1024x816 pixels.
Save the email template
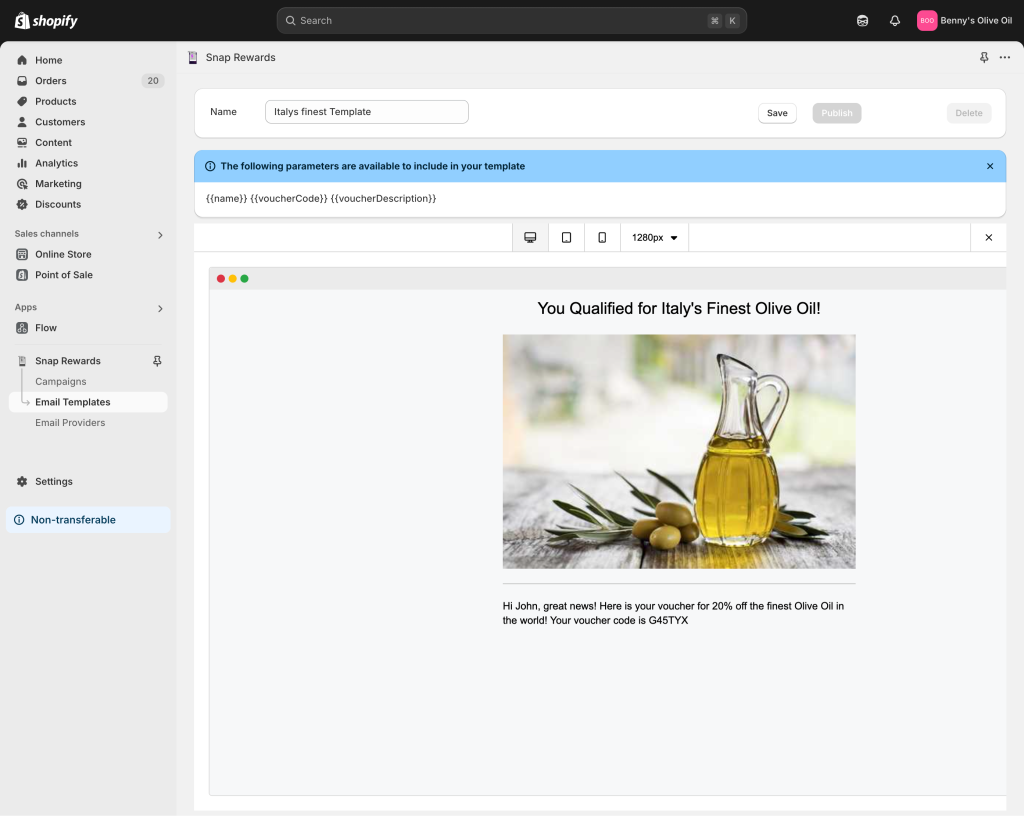(x=777, y=113)
